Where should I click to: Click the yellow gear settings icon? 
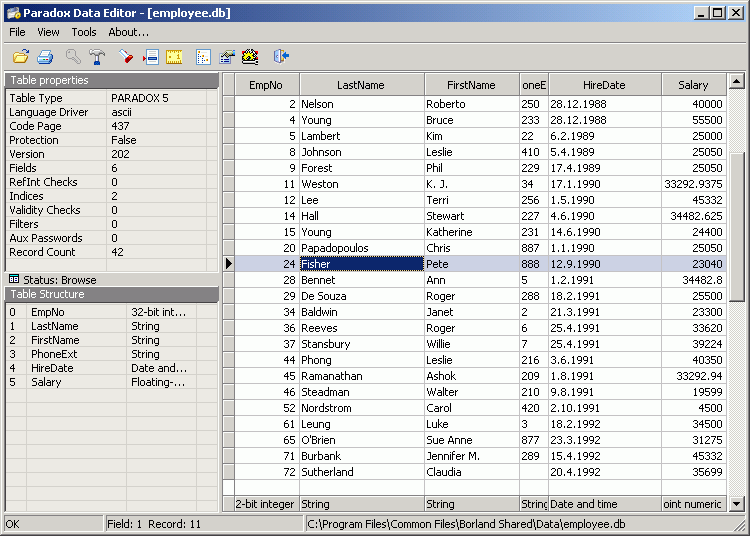tap(250, 56)
